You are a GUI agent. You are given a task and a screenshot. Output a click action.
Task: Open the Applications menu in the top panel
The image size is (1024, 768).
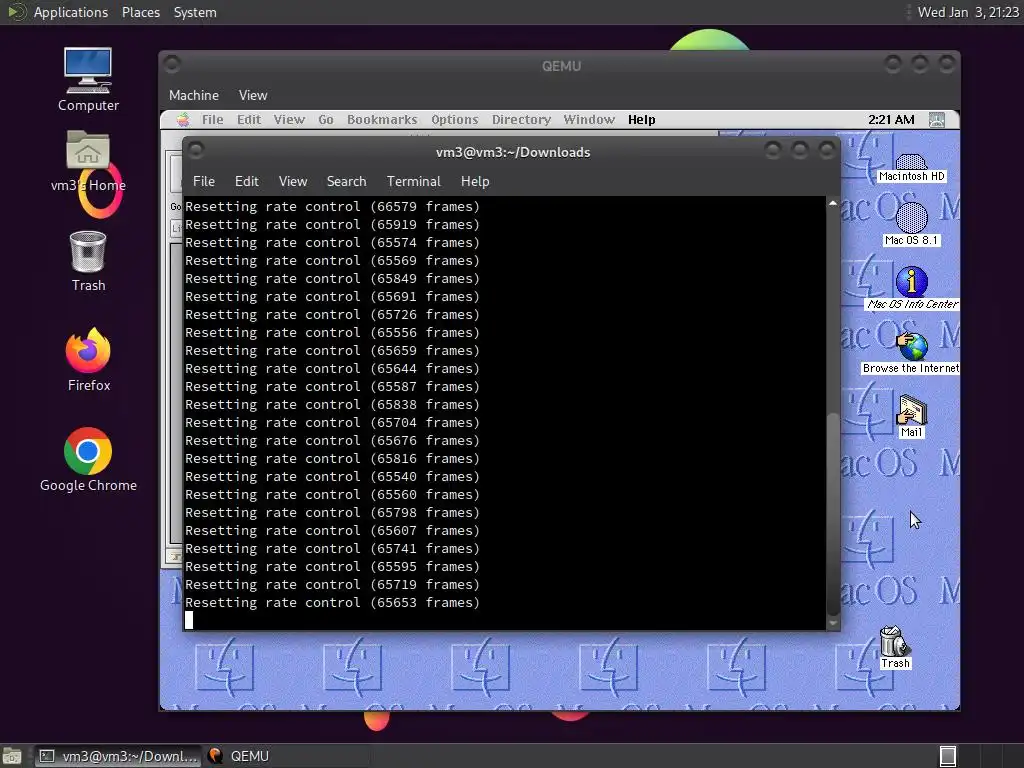click(71, 12)
